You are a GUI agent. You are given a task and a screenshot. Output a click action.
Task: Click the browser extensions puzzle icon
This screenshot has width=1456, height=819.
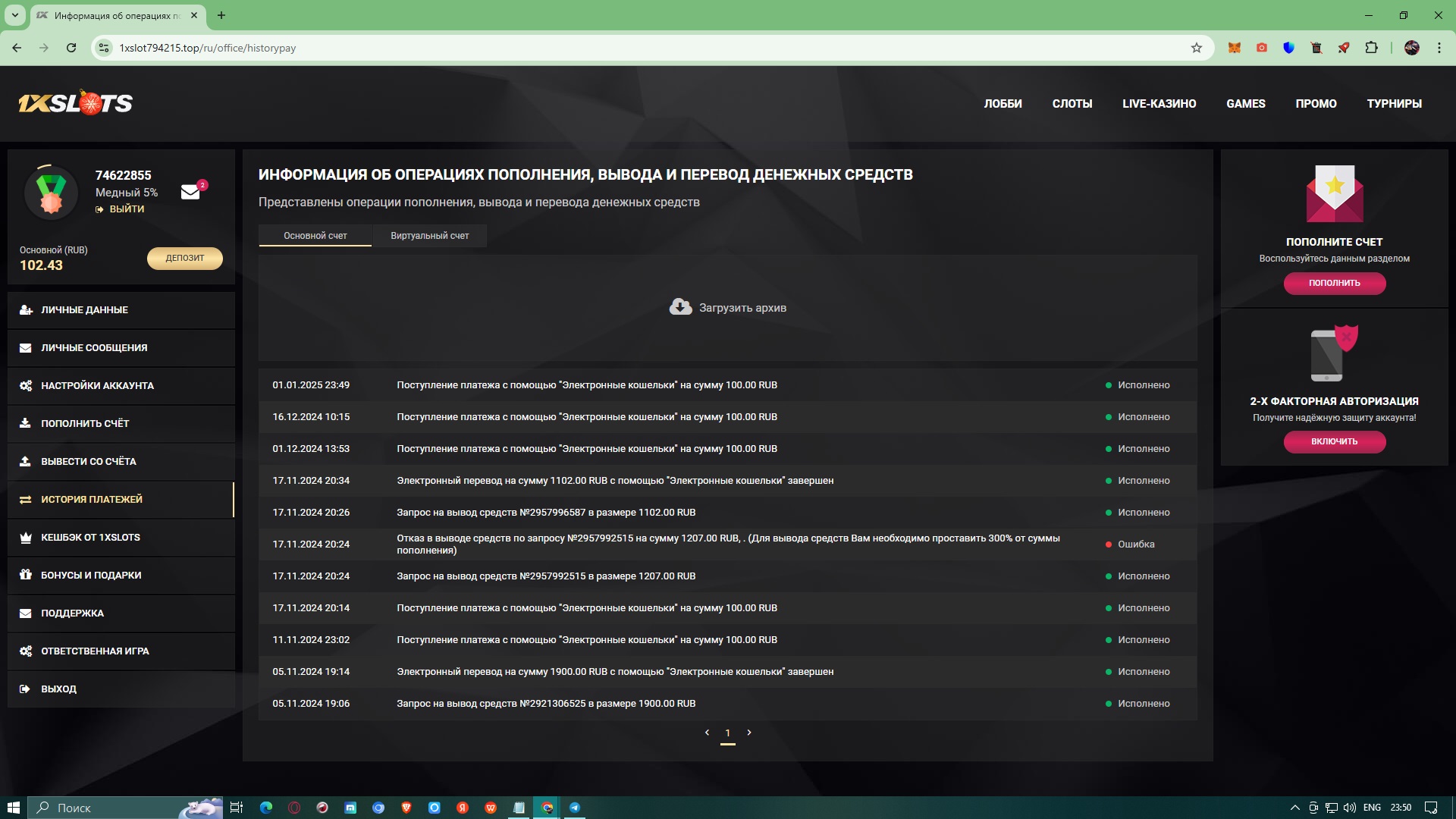tap(1371, 48)
